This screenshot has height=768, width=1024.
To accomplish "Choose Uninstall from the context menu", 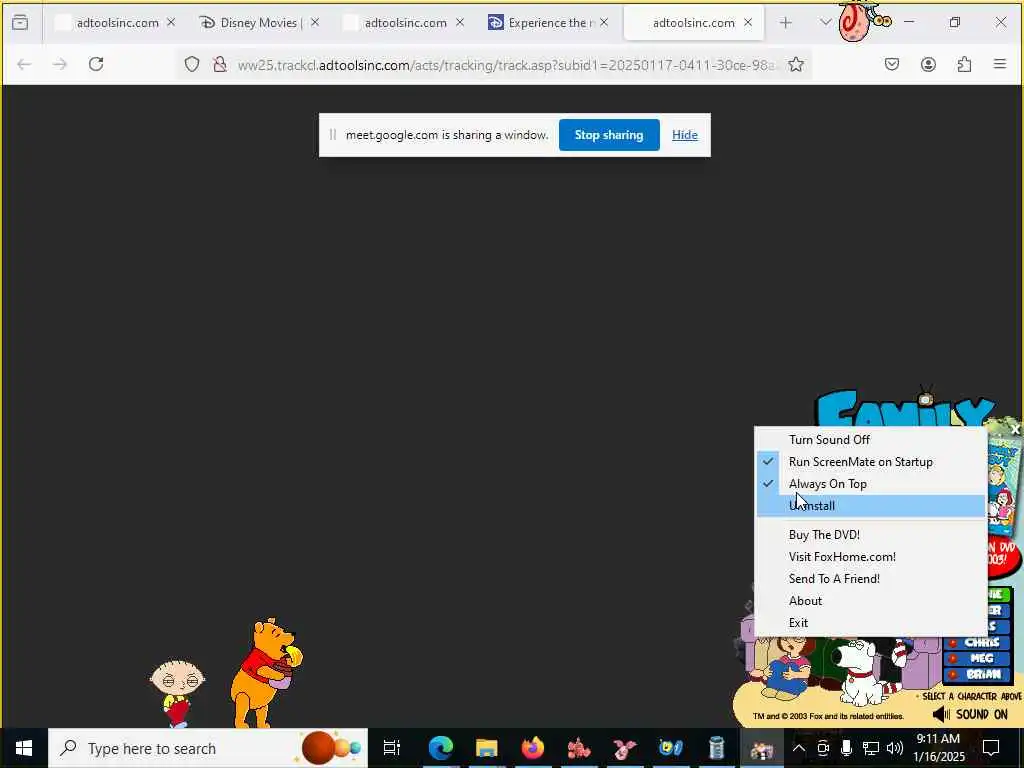I will point(871,506).
